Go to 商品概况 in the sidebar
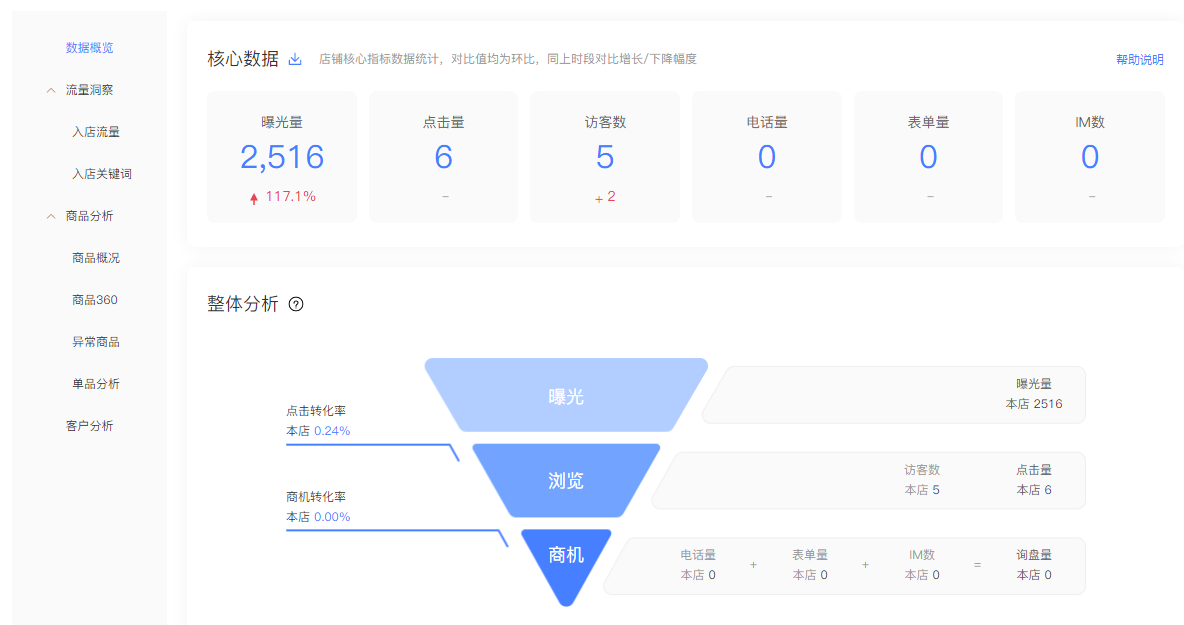The height and width of the screenshot is (625, 1184). pos(97,257)
